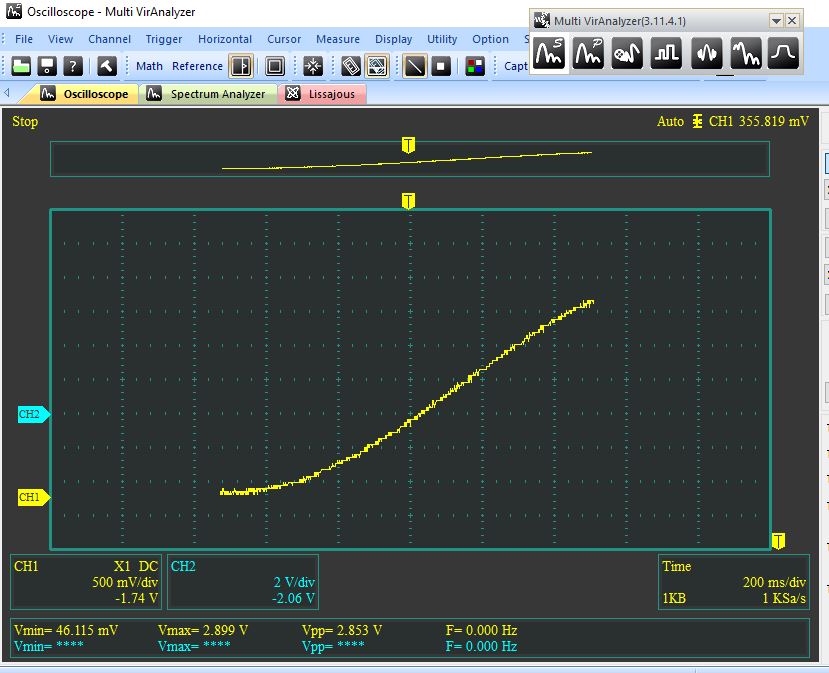This screenshot has width=829, height=673.
Task: Click the hammer tool icon in toolbar
Action: [x=106, y=66]
